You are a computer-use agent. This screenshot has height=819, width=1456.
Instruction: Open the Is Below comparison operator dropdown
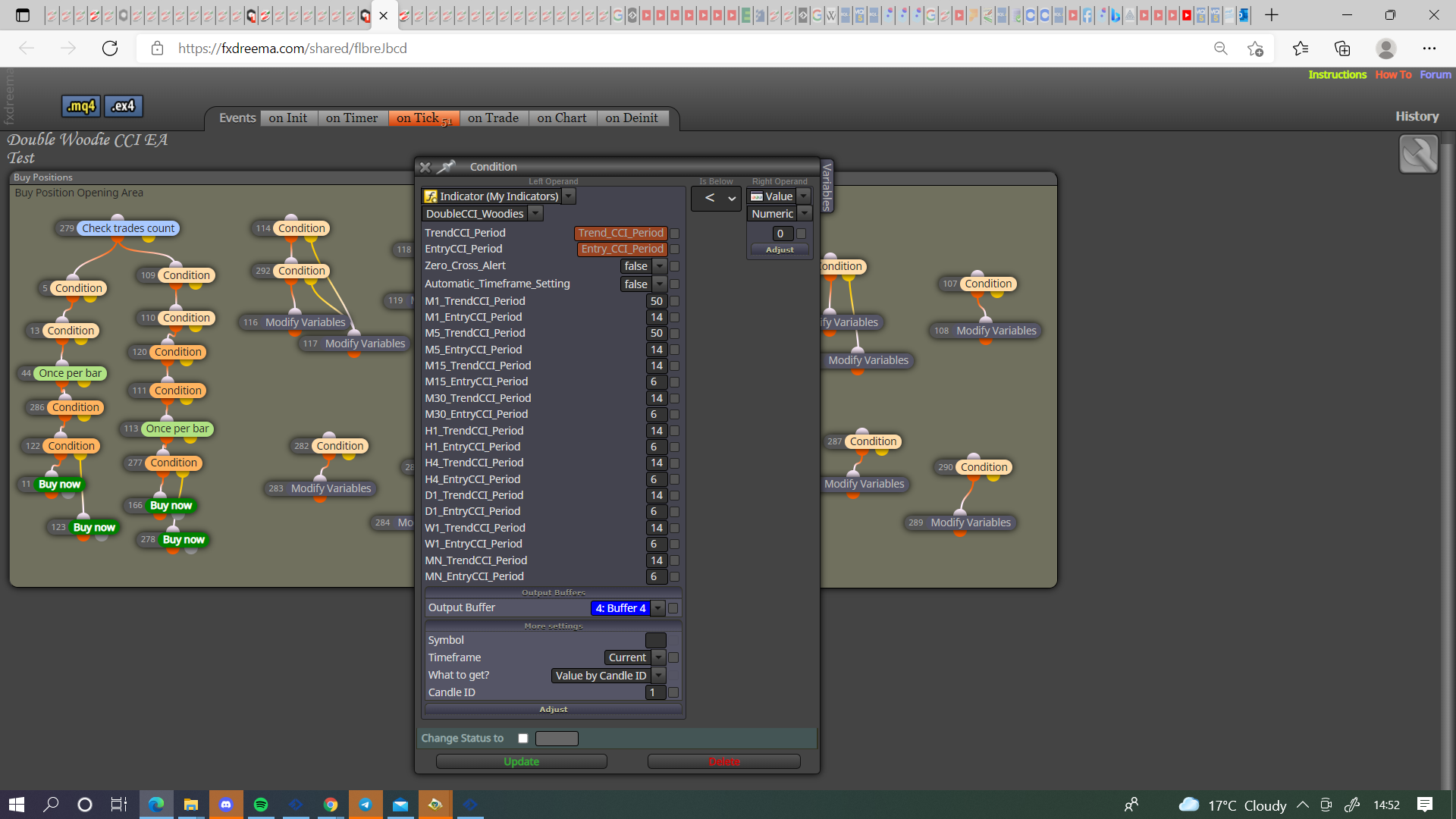(717, 198)
